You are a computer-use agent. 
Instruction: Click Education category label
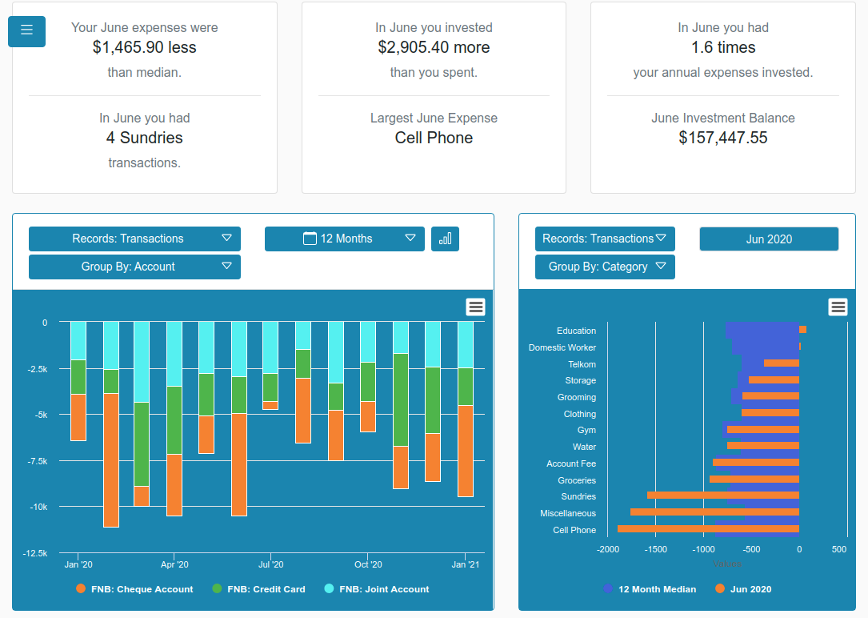point(576,331)
